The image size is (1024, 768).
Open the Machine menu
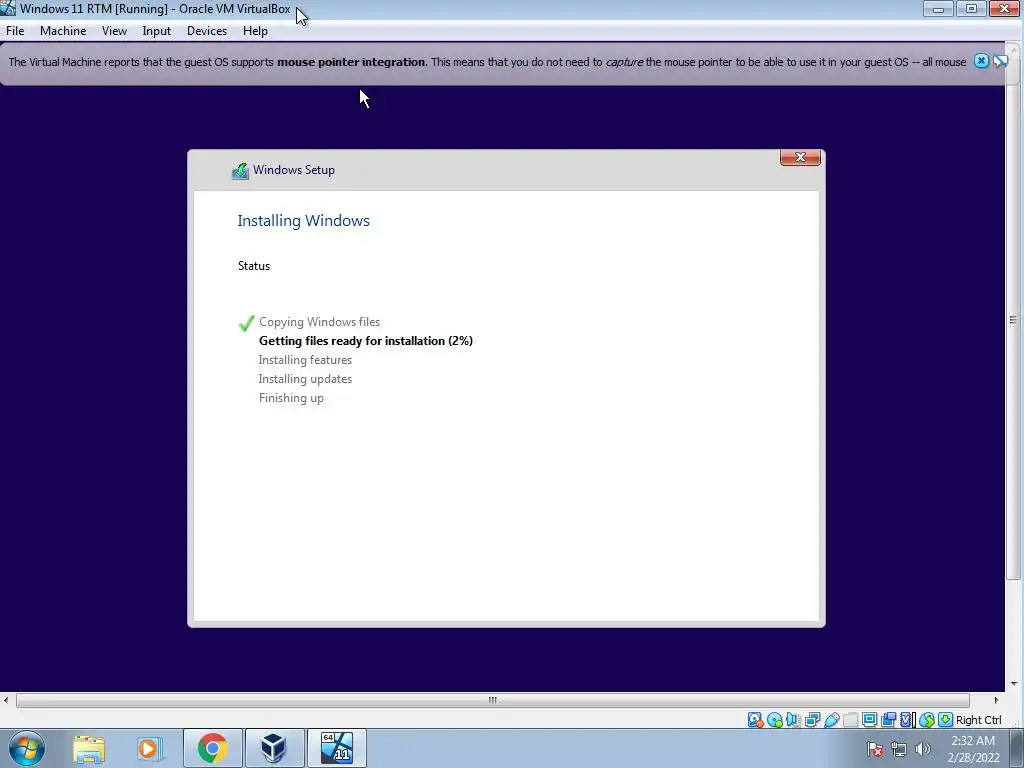point(63,31)
